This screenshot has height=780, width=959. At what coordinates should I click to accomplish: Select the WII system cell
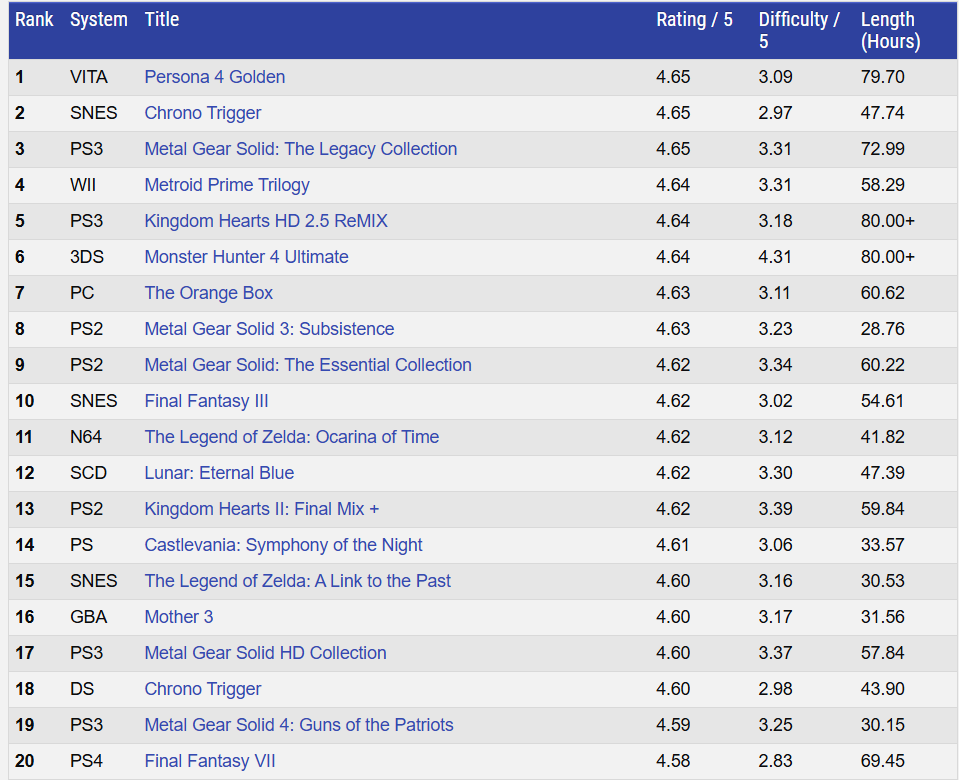83,185
